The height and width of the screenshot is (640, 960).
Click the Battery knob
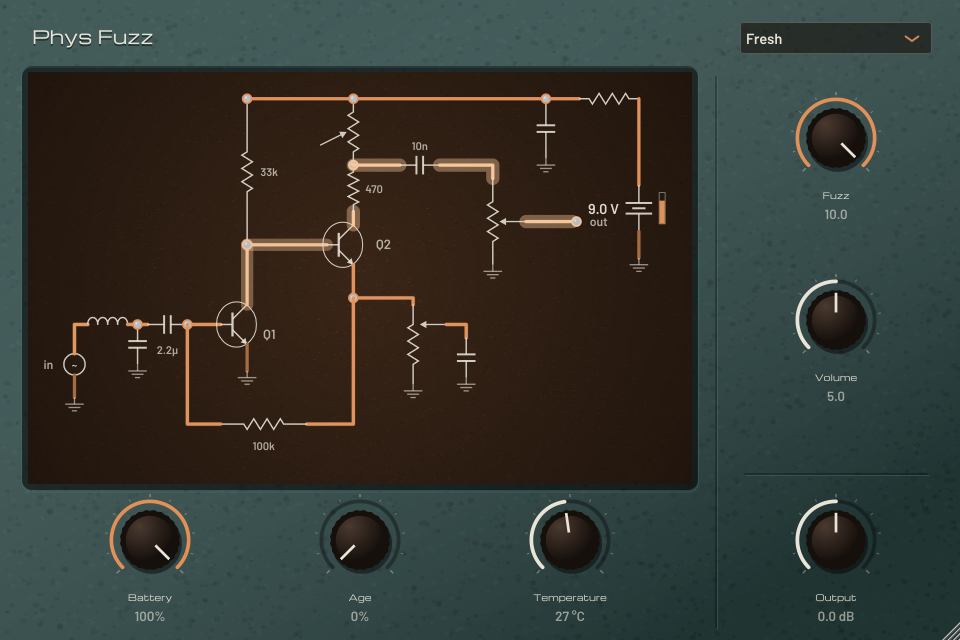tap(150, 540)
